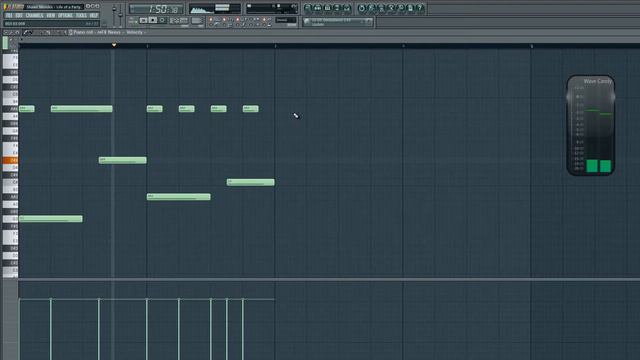Screen dimensions: 640x360
Task: Arm the record button in transport
Action: click(x=162, y=20)
